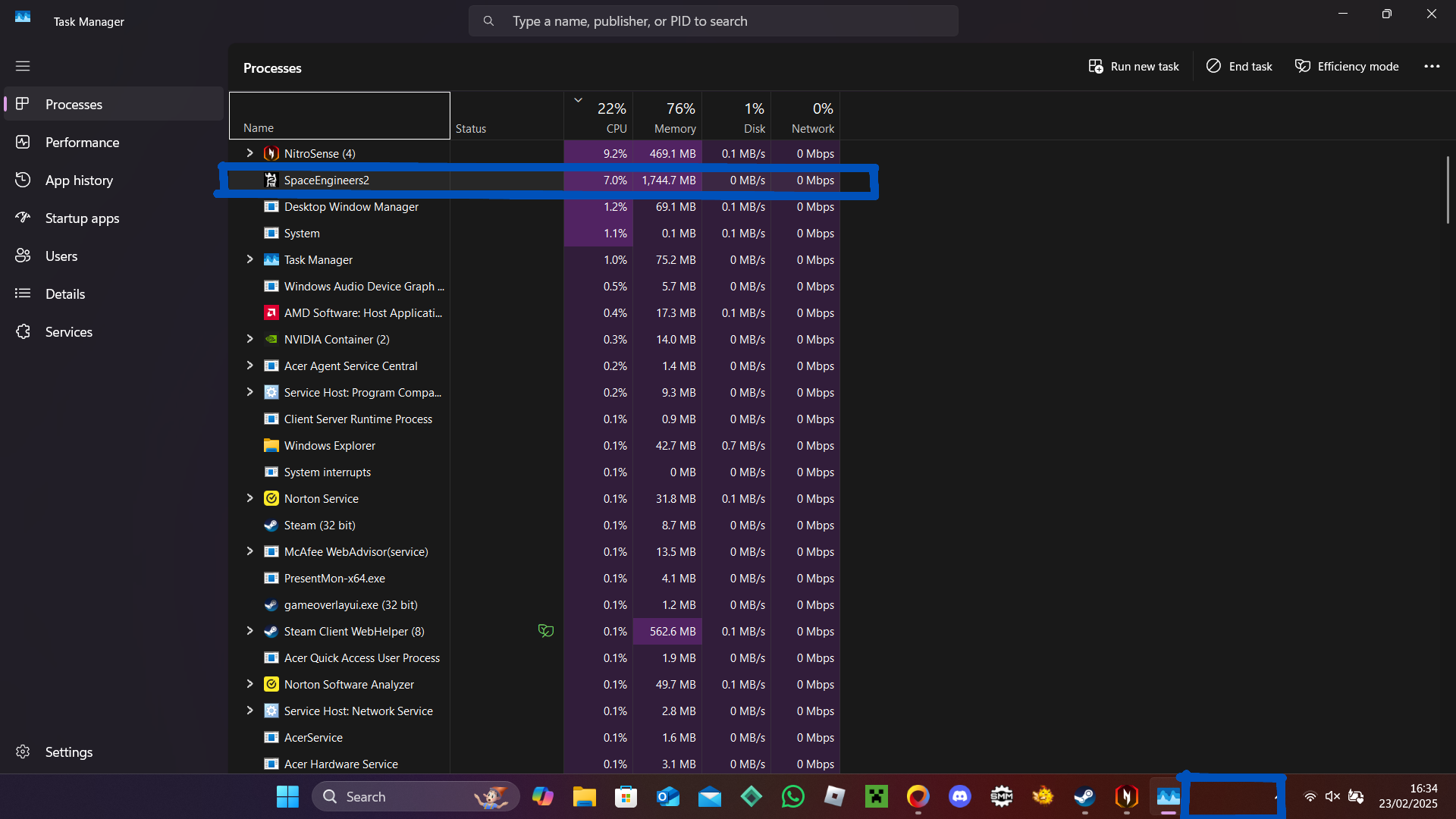The image size is (1456, 819).
Task: Expand NVIDIA Container process group
Action: (249, 339)
